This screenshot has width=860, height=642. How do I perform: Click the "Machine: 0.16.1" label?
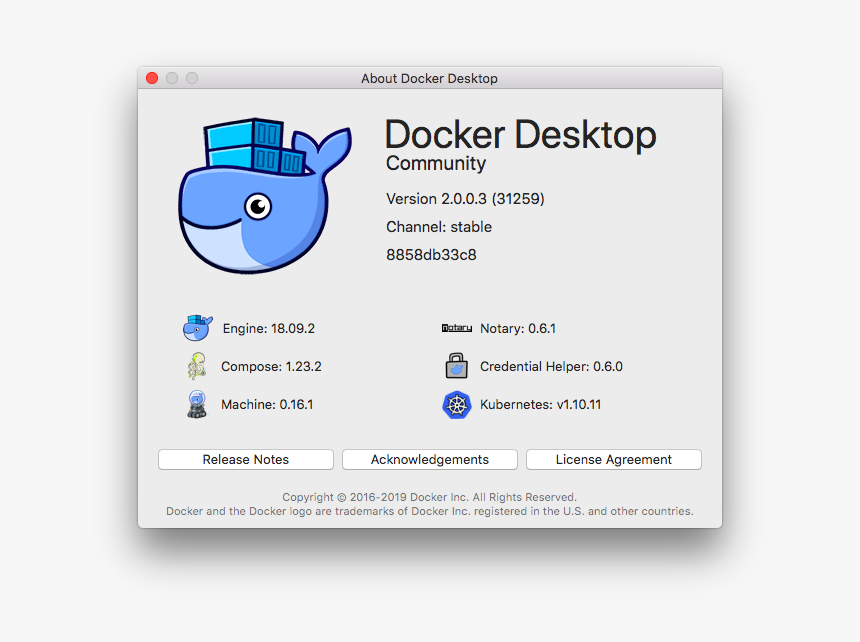click(267, 405)
